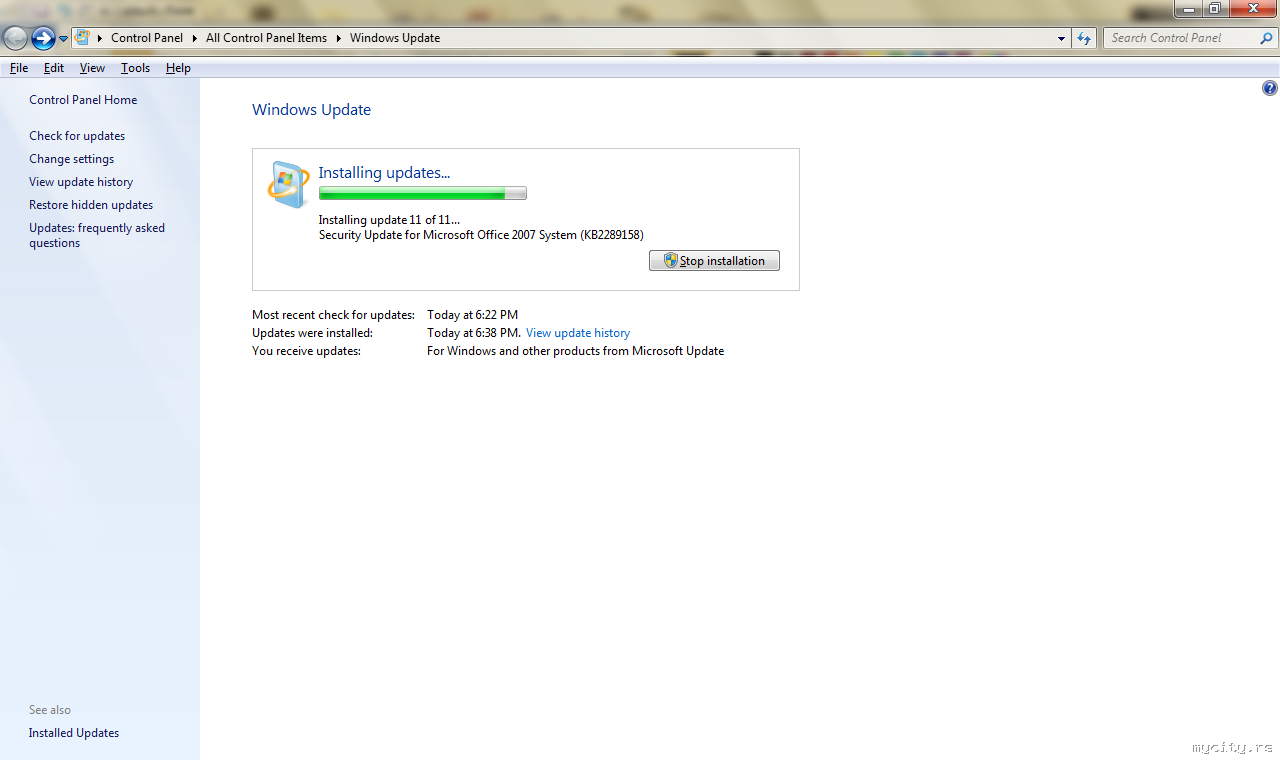
Task: Click the Windows Update page heading
Action: 311,110
